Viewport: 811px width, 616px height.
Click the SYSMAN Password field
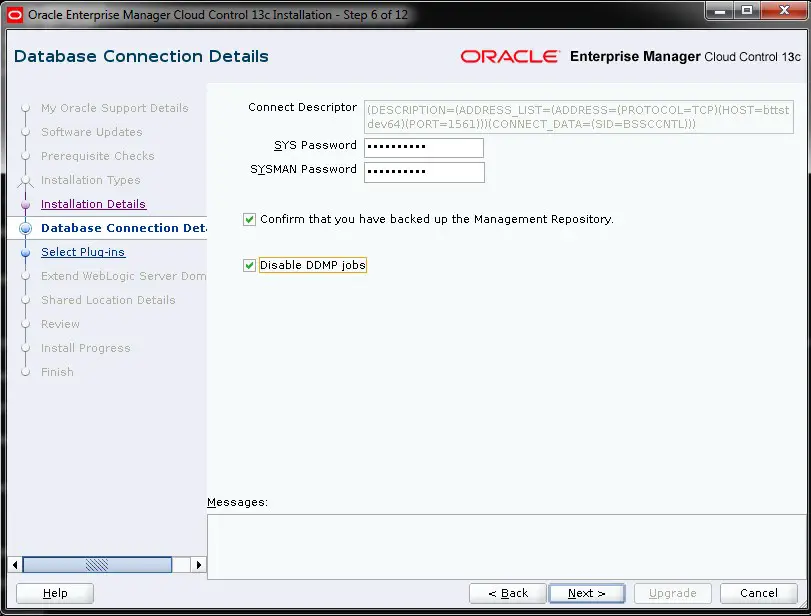point(424,172)
